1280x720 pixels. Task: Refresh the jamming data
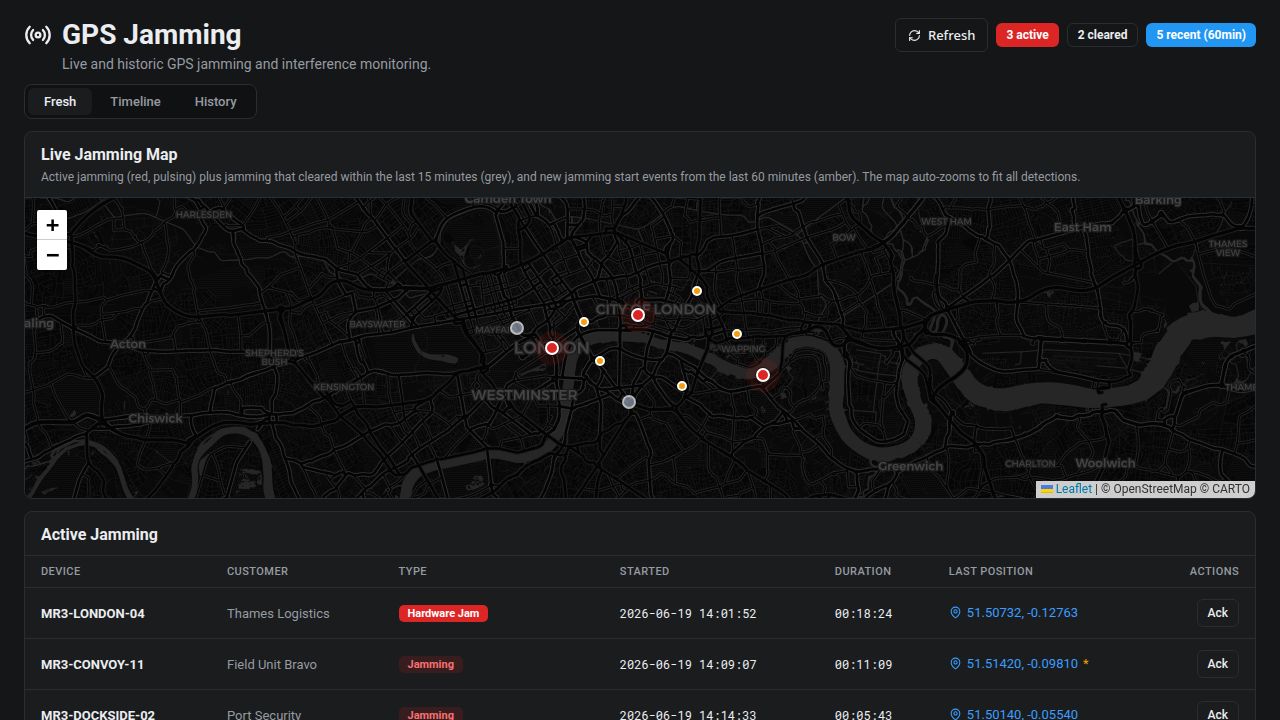point(941,35)
